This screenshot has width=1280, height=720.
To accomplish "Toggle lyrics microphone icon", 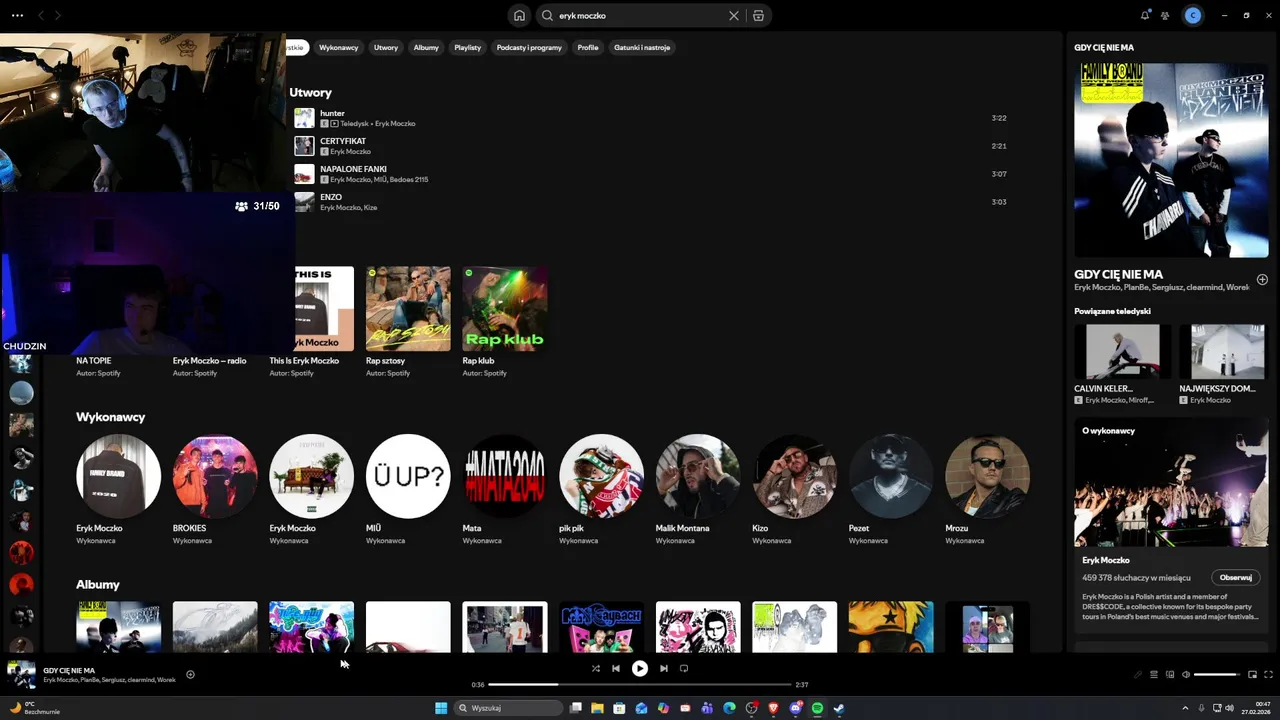I will pyautogui.click(x=1137, y=675).
